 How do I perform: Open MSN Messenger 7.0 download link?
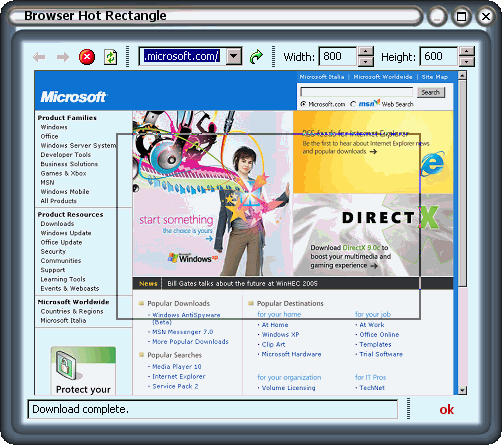click(x=183, y=332)
